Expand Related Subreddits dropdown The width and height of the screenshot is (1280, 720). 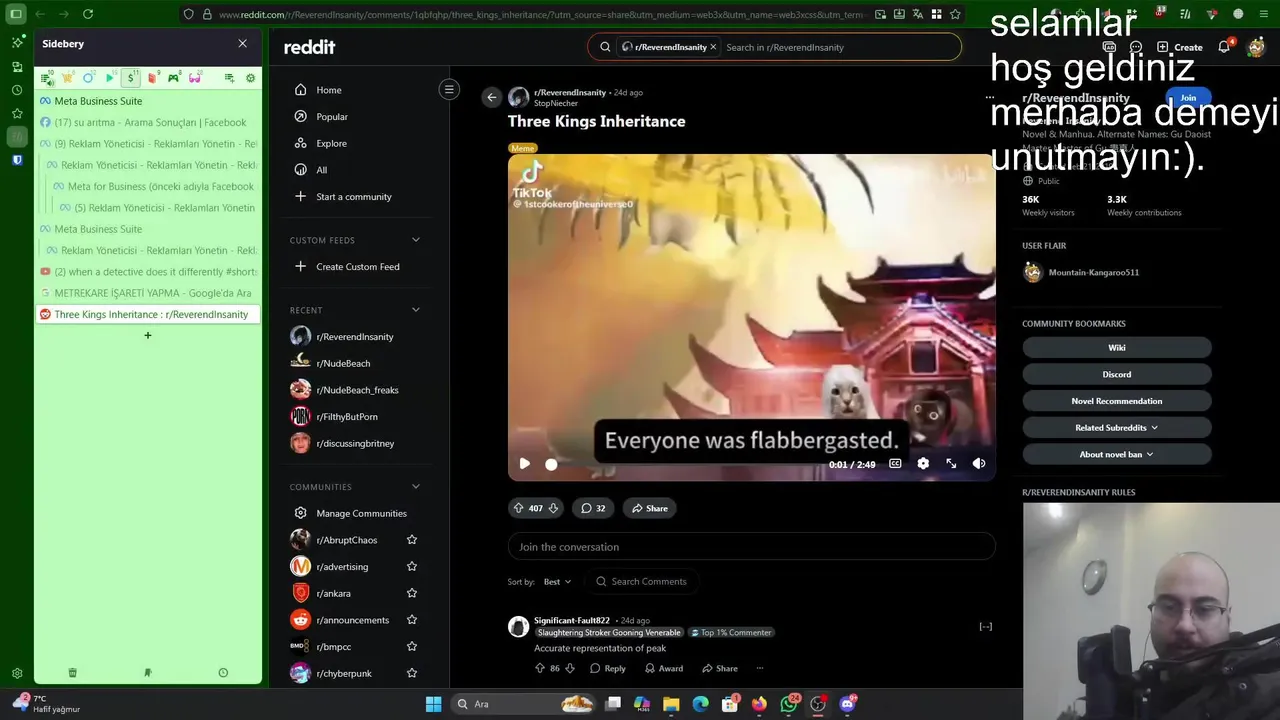click(1117, 427)
